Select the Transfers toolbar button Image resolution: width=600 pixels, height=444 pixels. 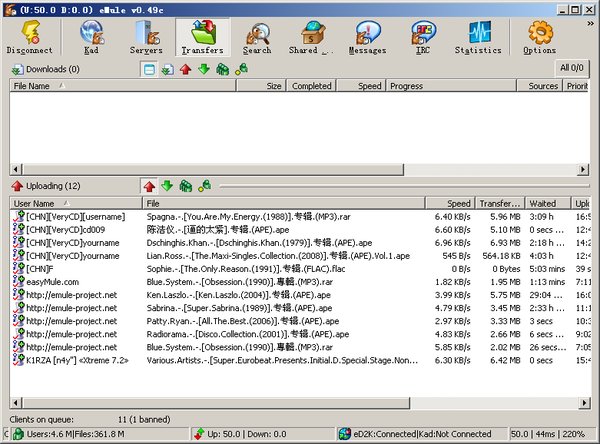tap(203, 38)
